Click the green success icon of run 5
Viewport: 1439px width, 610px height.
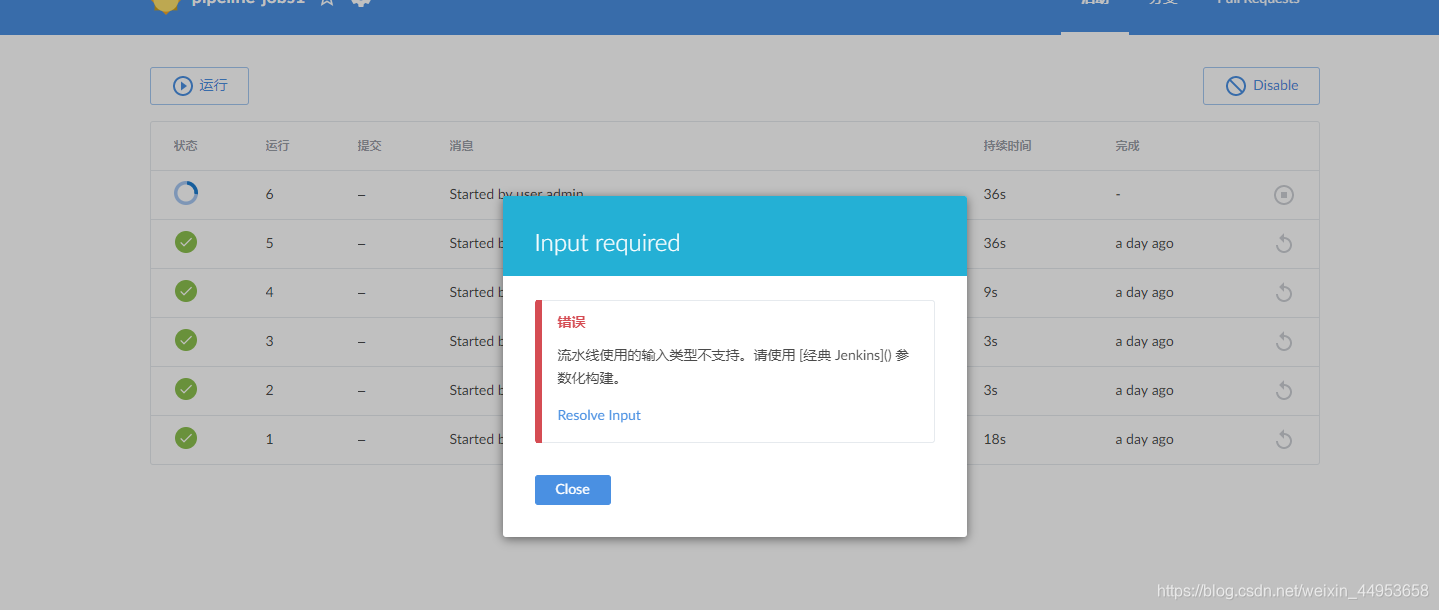[186, 242]
